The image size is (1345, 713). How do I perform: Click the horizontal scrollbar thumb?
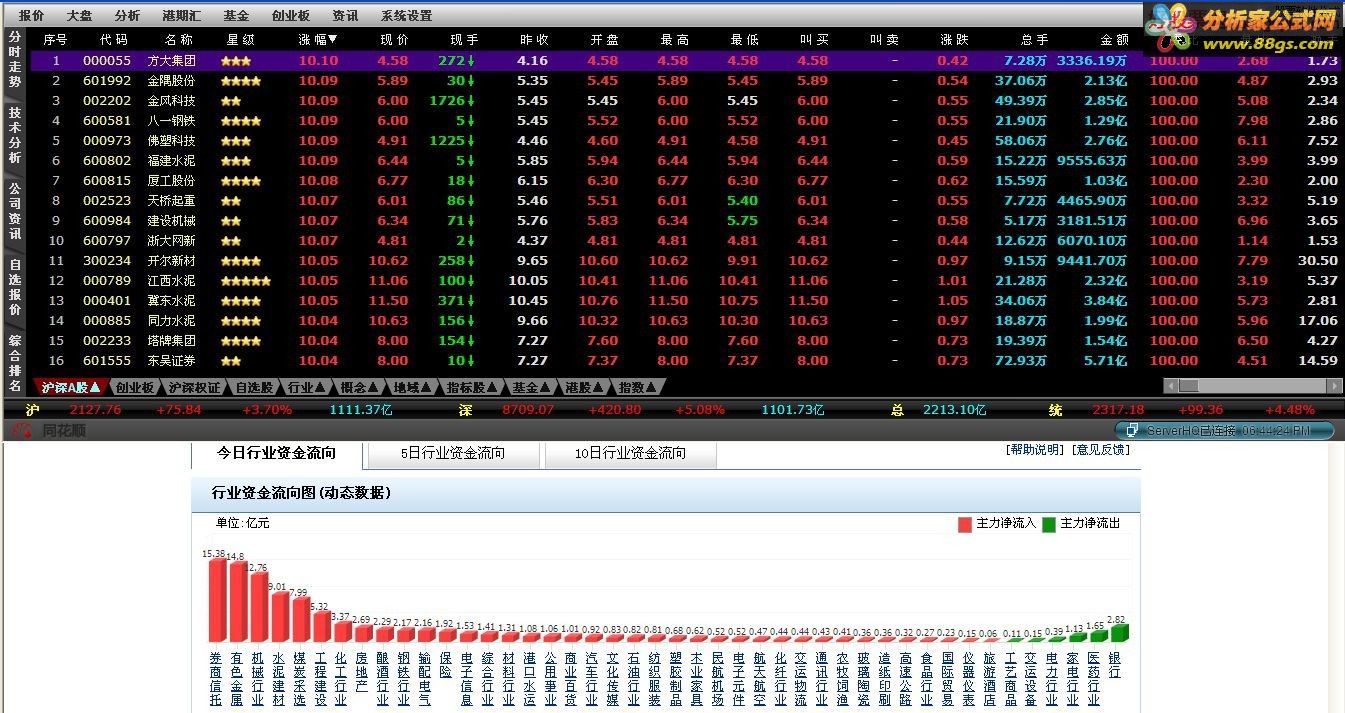pyautogui.click(x=1189, y=386)
